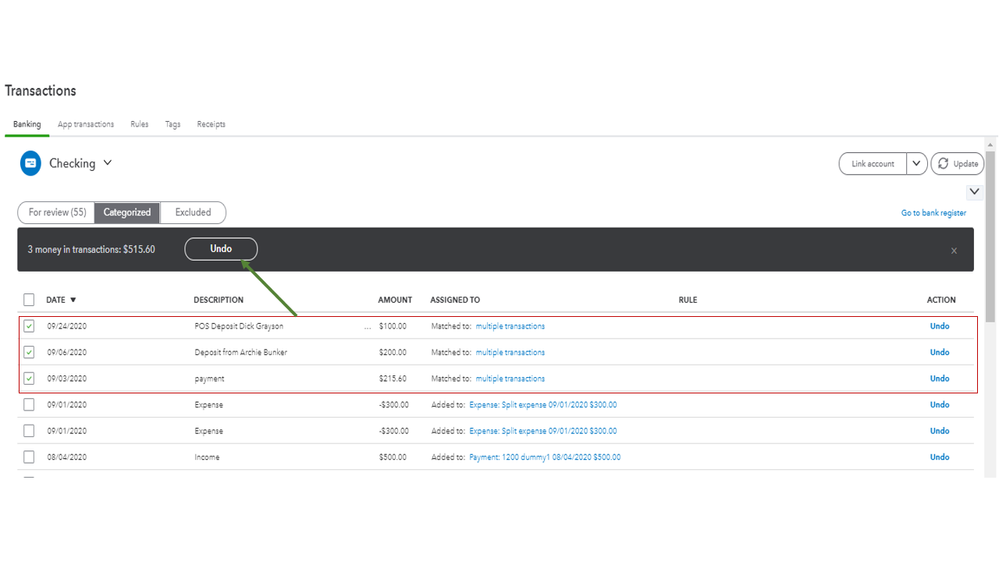Open Payment 1200 dummy1 link
The image size is (999, 562).
click(545, 457)
